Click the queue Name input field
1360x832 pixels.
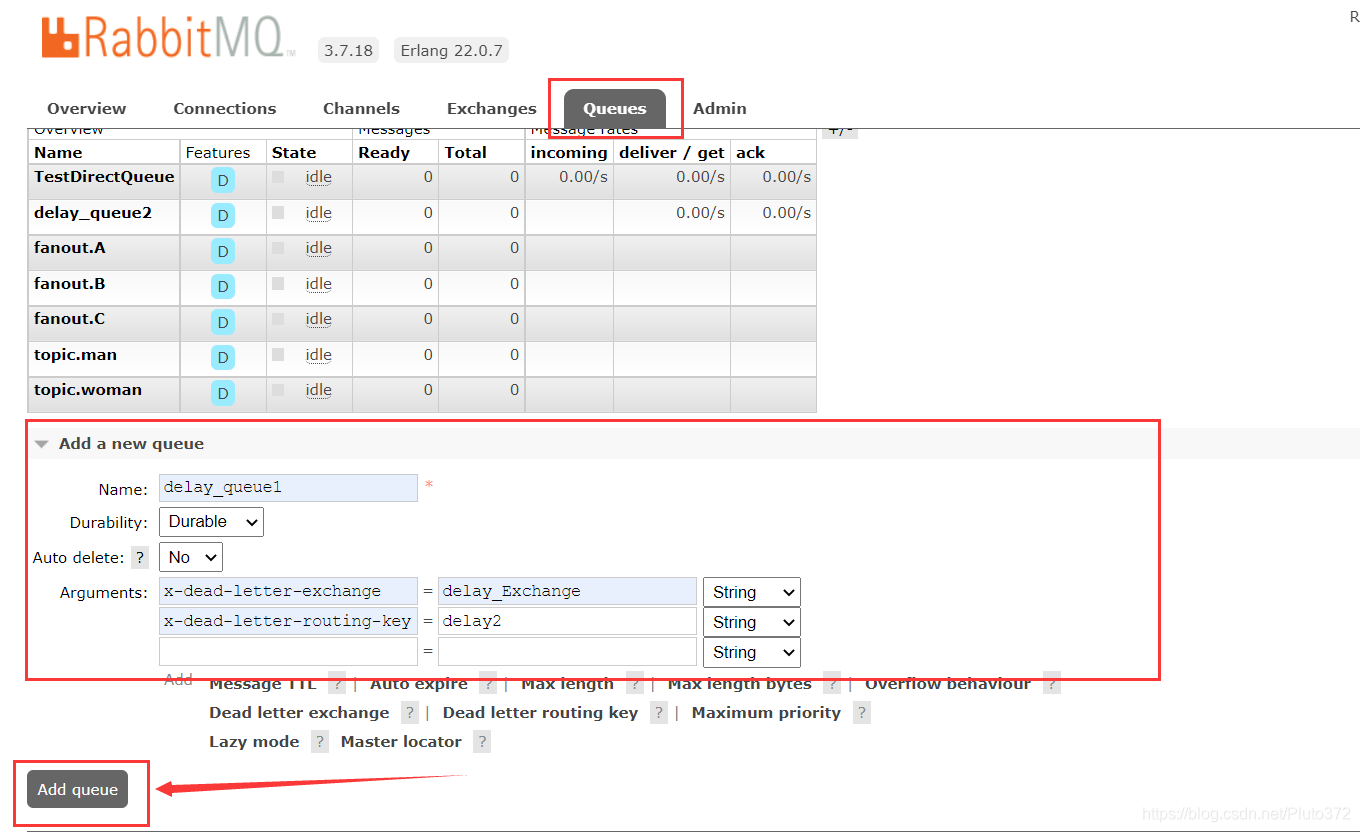coord(288,488)
